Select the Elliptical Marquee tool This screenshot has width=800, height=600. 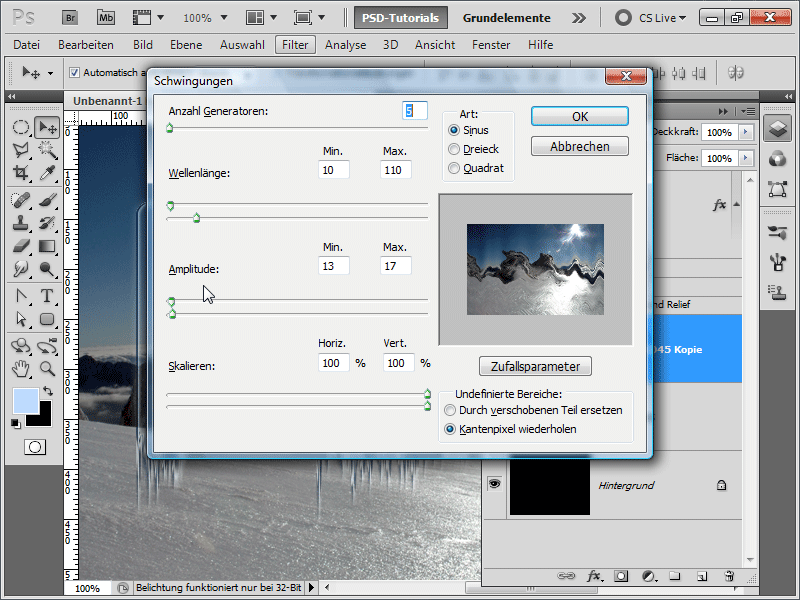20,127
